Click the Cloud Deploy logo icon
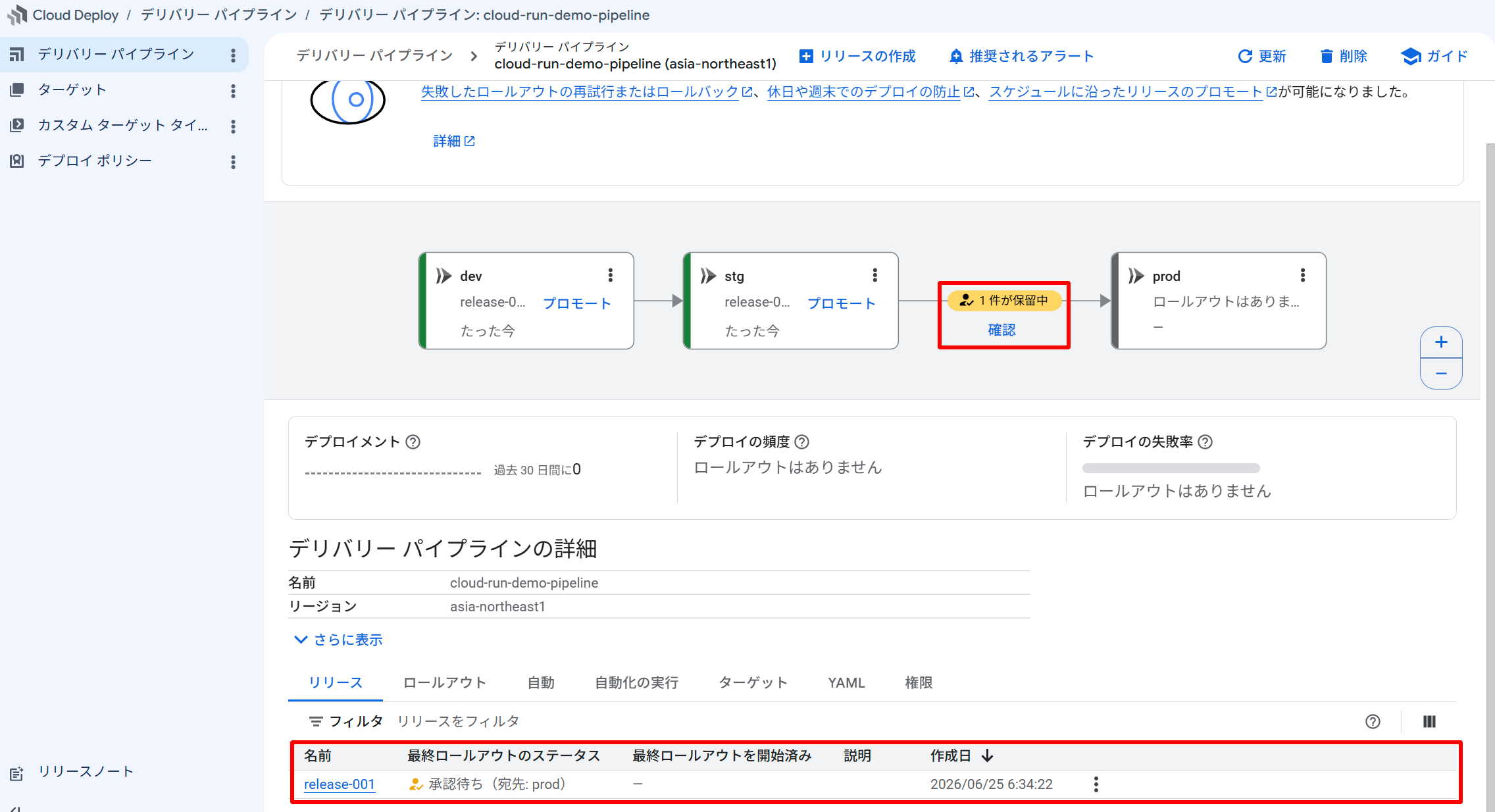Screen dimensions: 1495x812 [x=16, y=14]
